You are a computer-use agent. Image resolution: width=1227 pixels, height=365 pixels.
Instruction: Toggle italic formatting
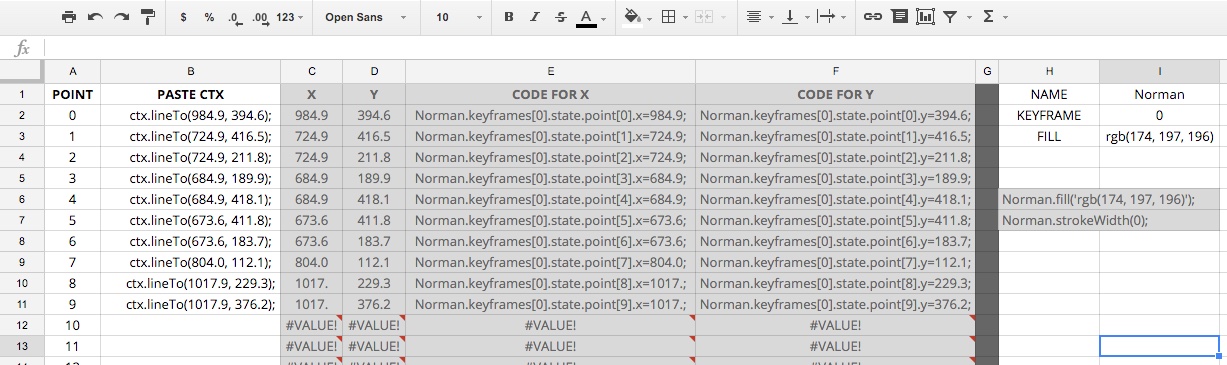point(534,17)
